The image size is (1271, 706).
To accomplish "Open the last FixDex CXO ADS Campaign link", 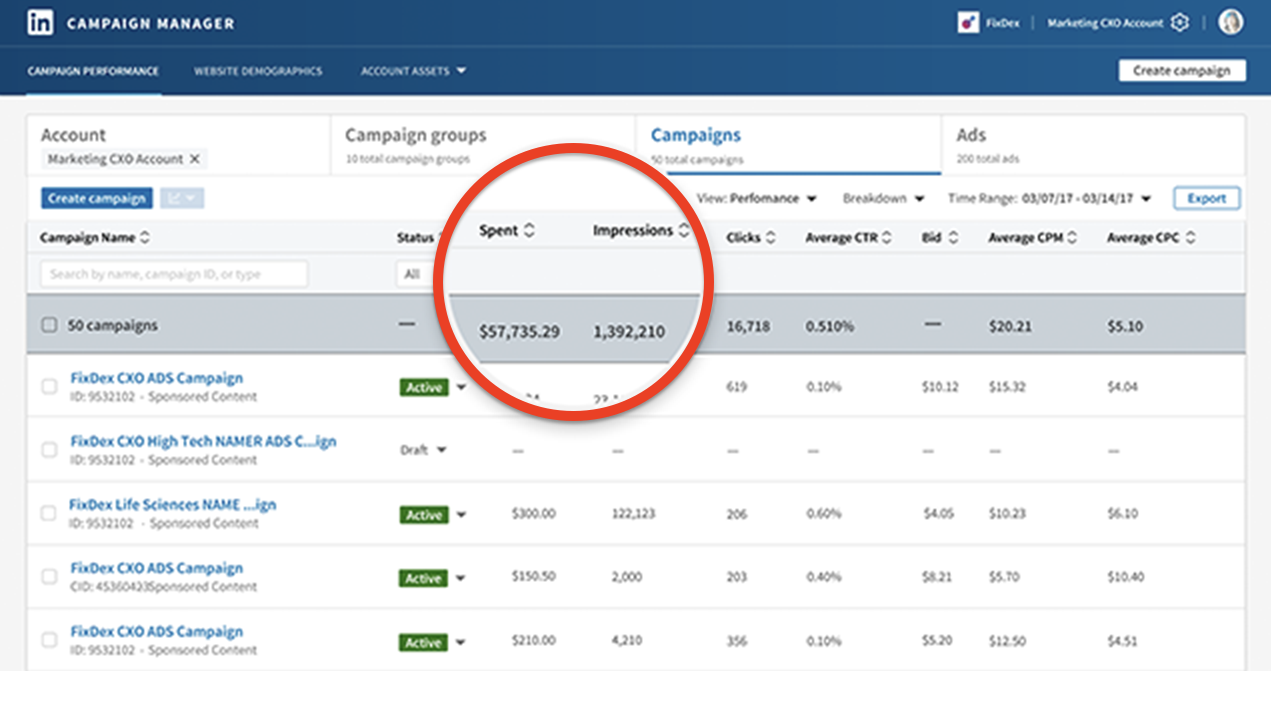I will click(157, 632).
